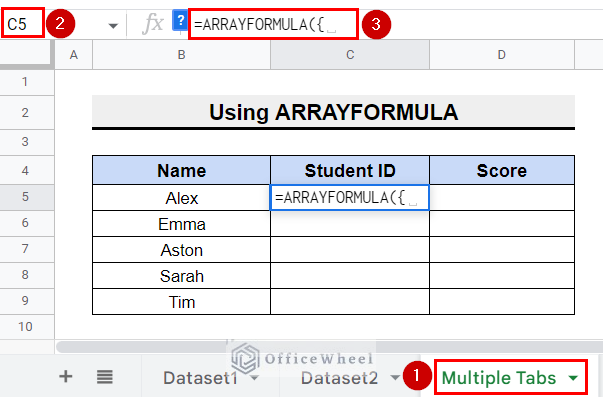Select column A header

[74, 55]
